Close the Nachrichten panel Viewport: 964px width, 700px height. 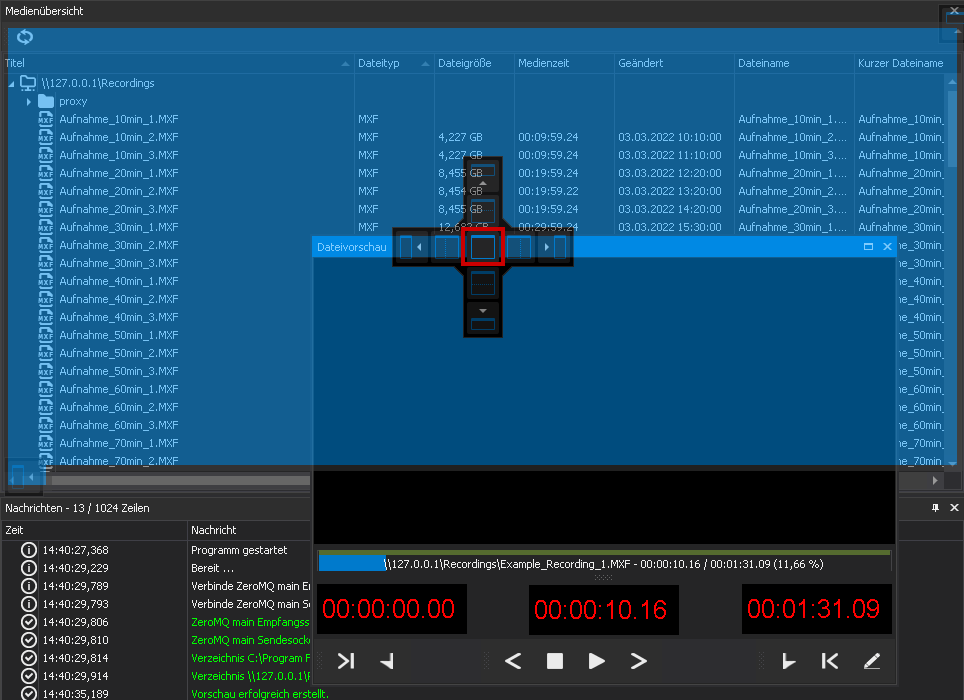954,508
